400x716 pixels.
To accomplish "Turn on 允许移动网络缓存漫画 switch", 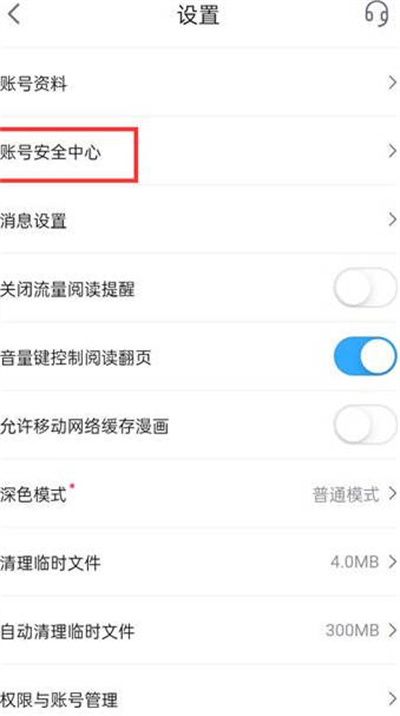I will pos(365,425).
